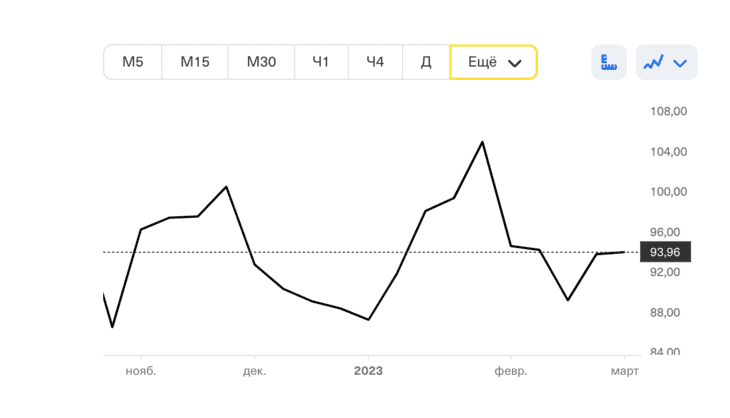730x418 pixels.
Task: Choose the M30 interval
Action: point(261,62)
